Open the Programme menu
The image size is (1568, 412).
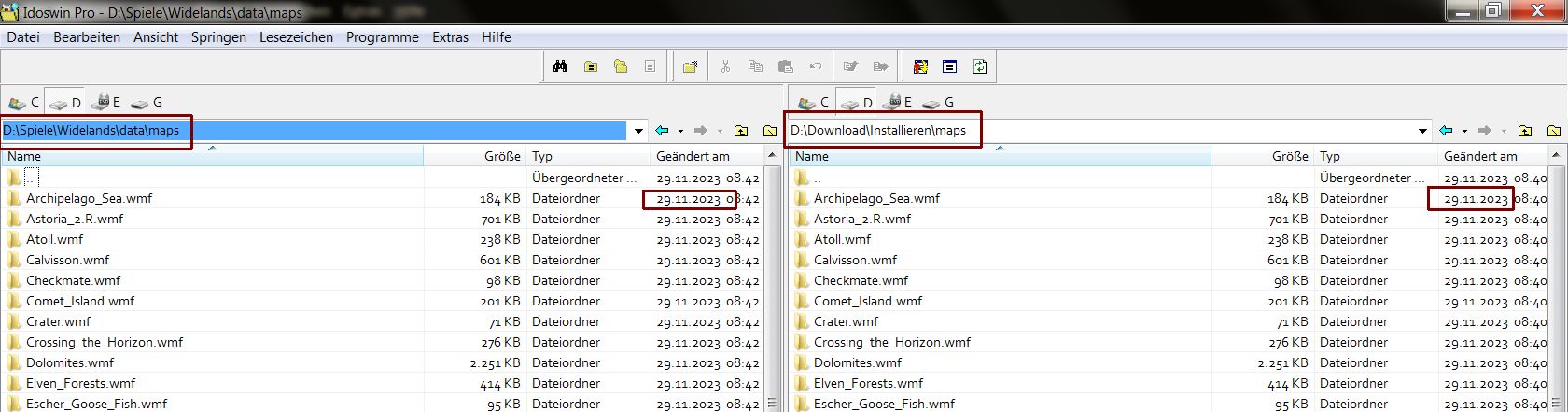point(382,37)
